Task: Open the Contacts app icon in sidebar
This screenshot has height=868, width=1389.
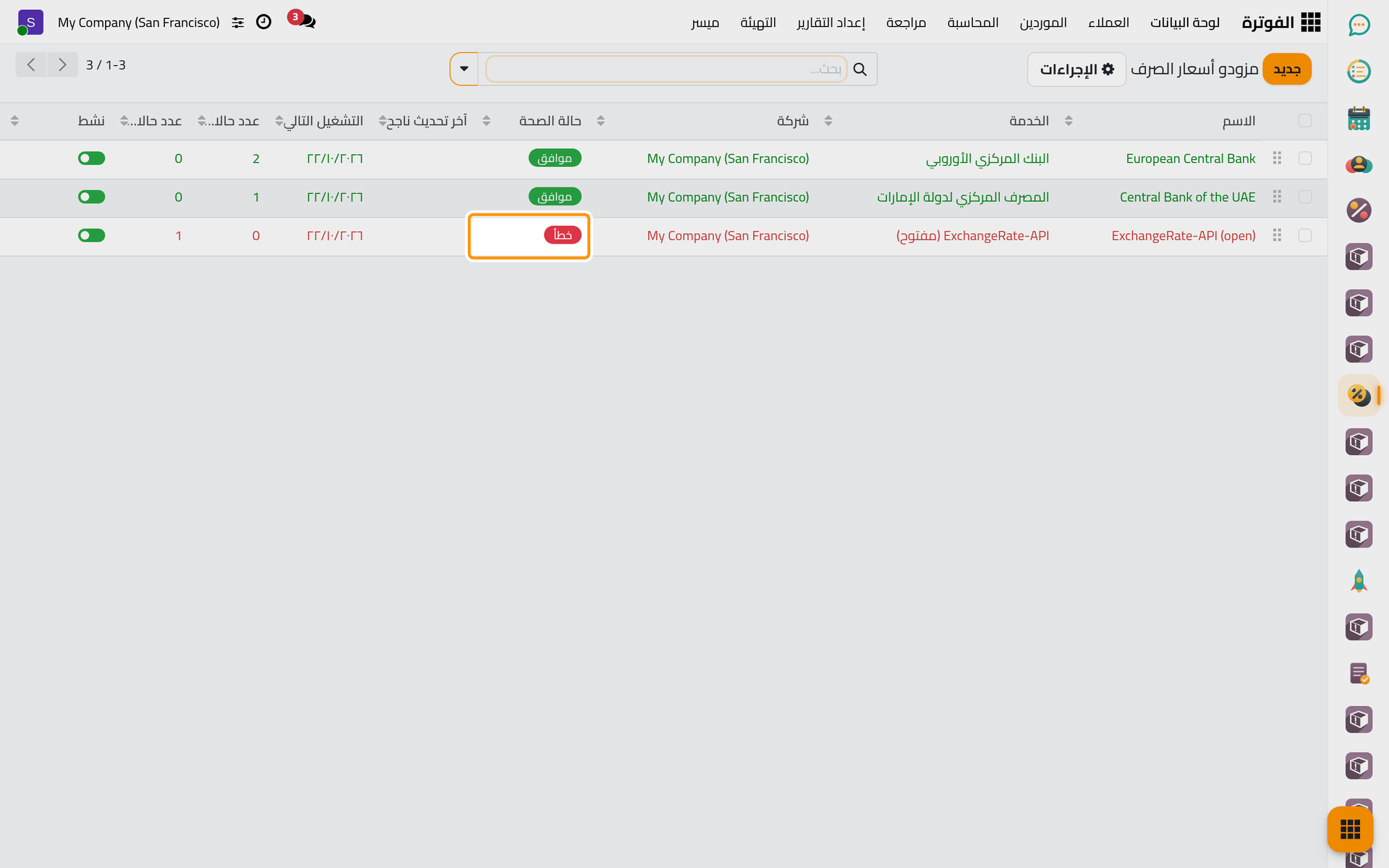Action: tap(1359, 164)
